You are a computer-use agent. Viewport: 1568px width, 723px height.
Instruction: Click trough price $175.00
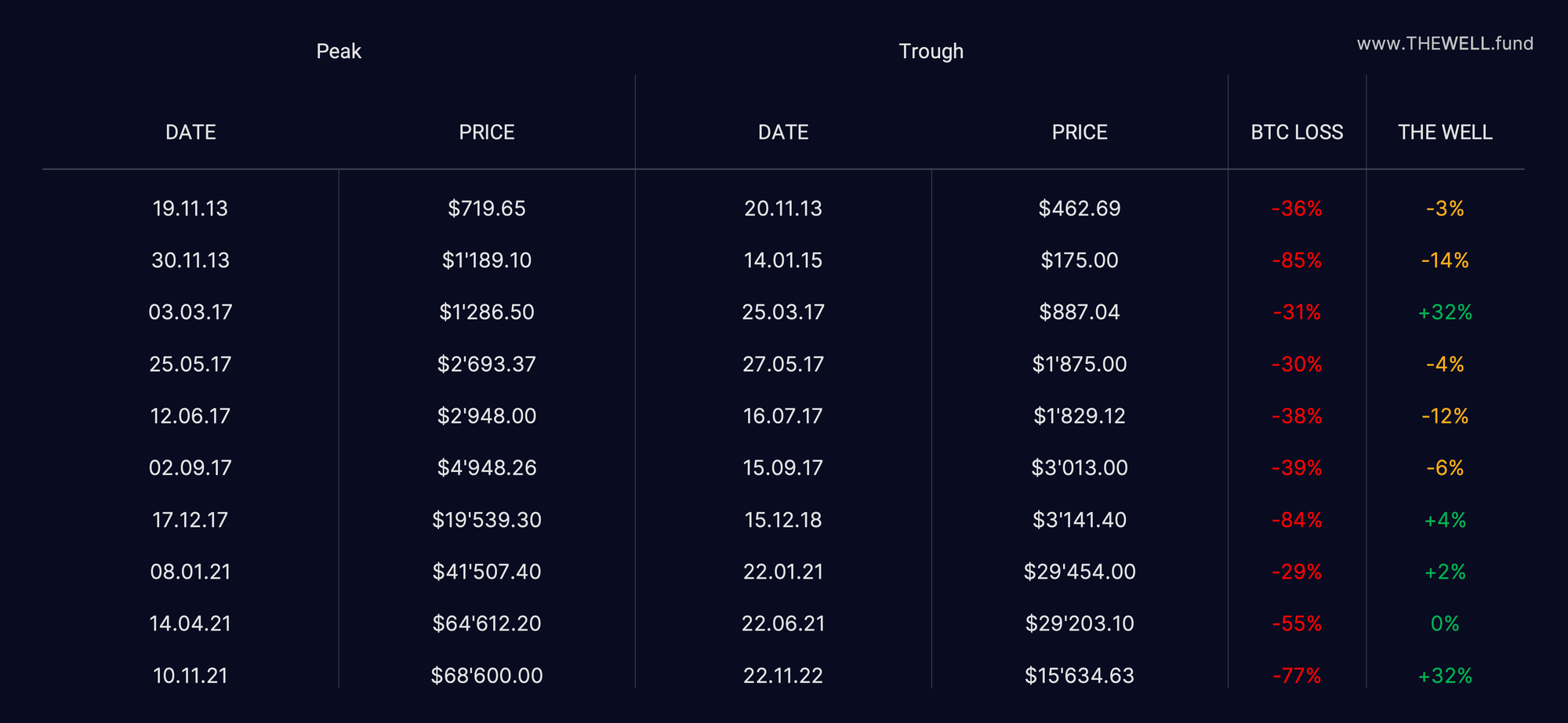[1079, 260]
